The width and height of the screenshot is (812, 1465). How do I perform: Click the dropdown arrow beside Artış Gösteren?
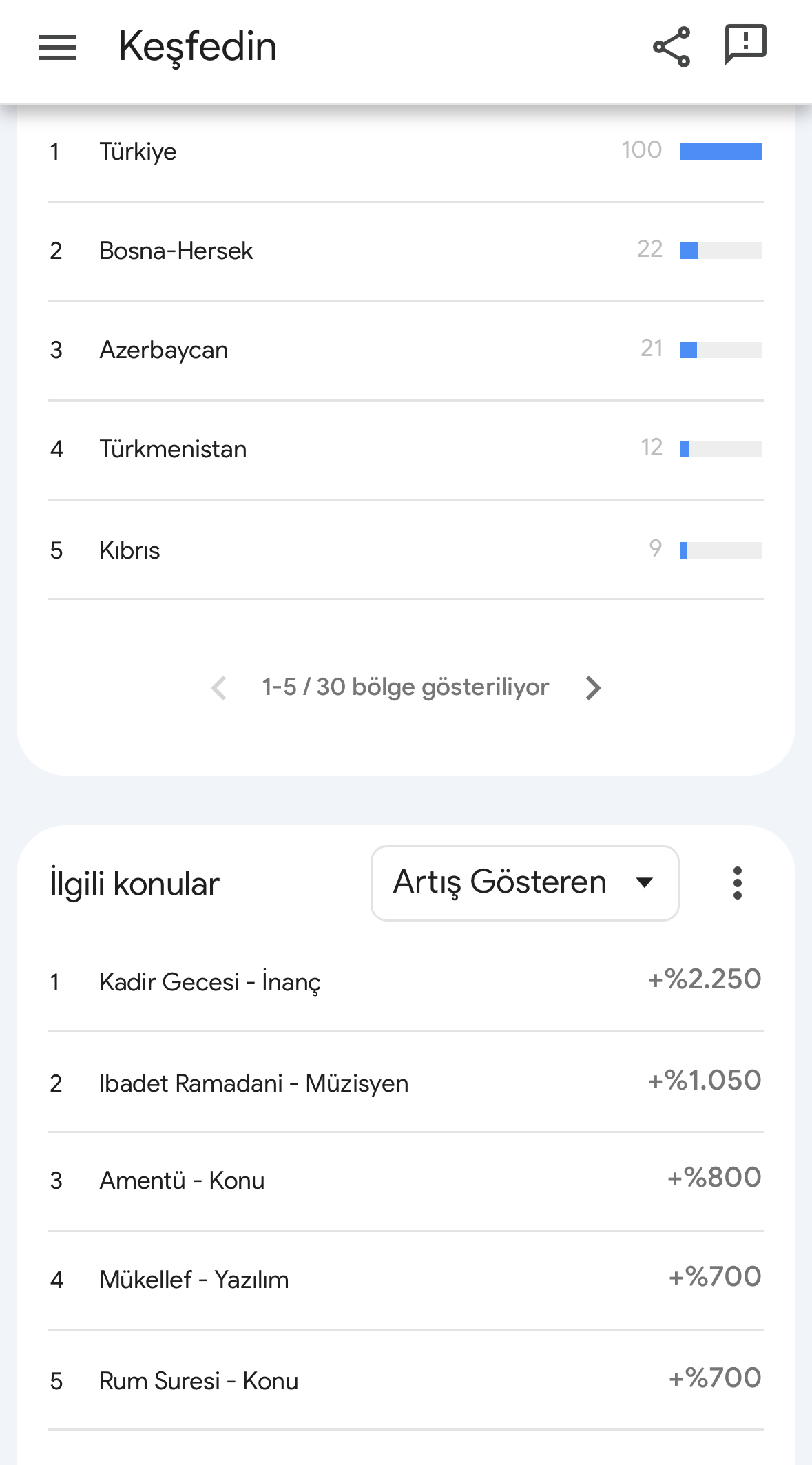coord(645,883)
